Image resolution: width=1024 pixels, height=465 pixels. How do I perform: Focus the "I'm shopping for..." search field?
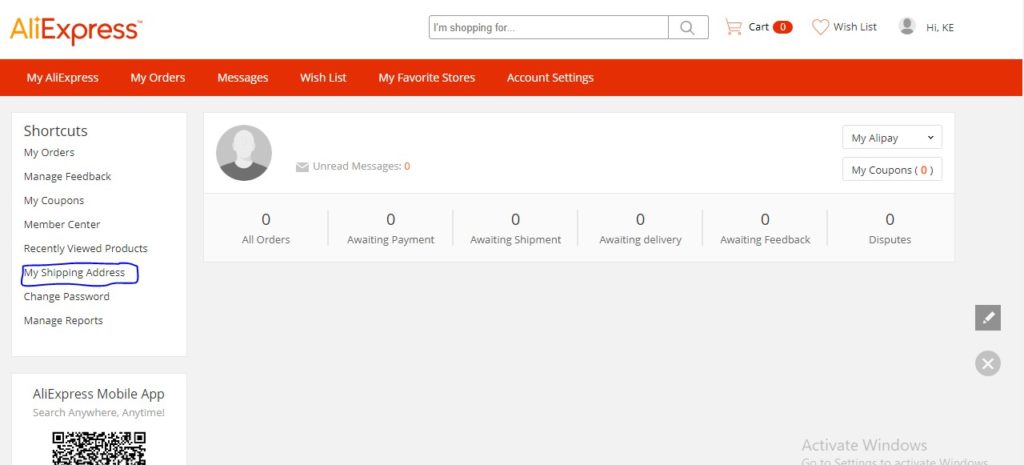click(549, 27)
